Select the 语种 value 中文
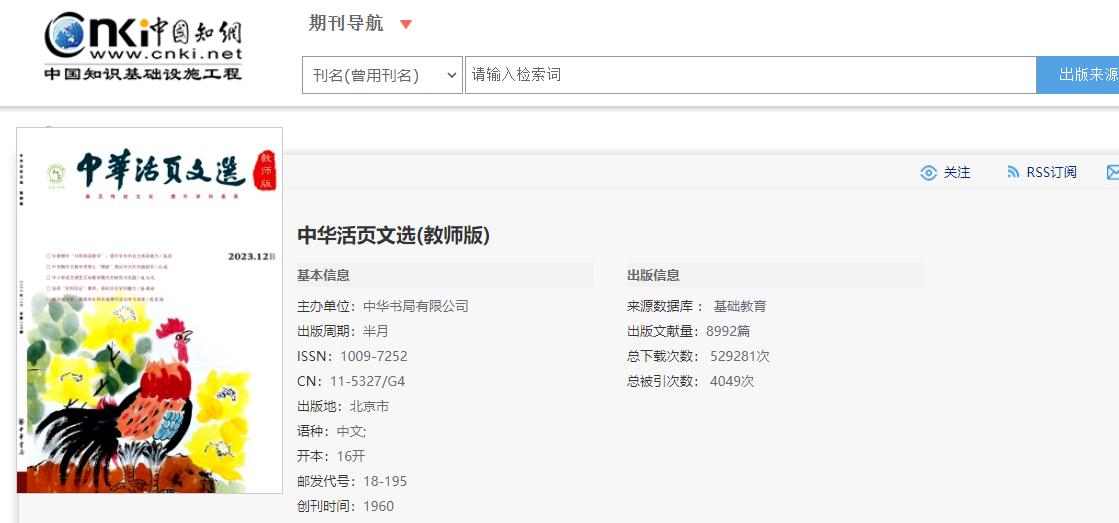 tap(351, 432)
